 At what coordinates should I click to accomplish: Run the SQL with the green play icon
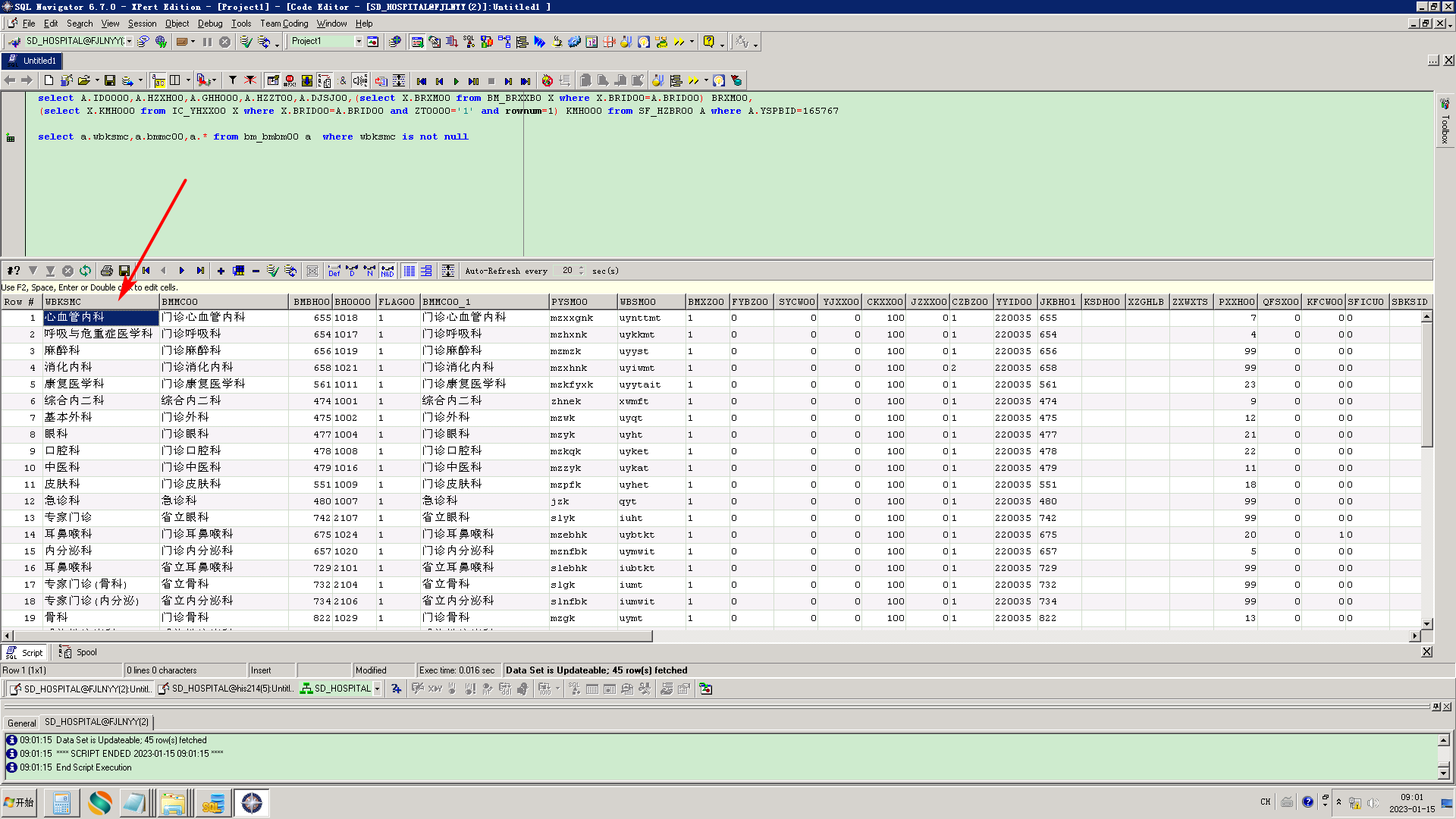point(457,81)
